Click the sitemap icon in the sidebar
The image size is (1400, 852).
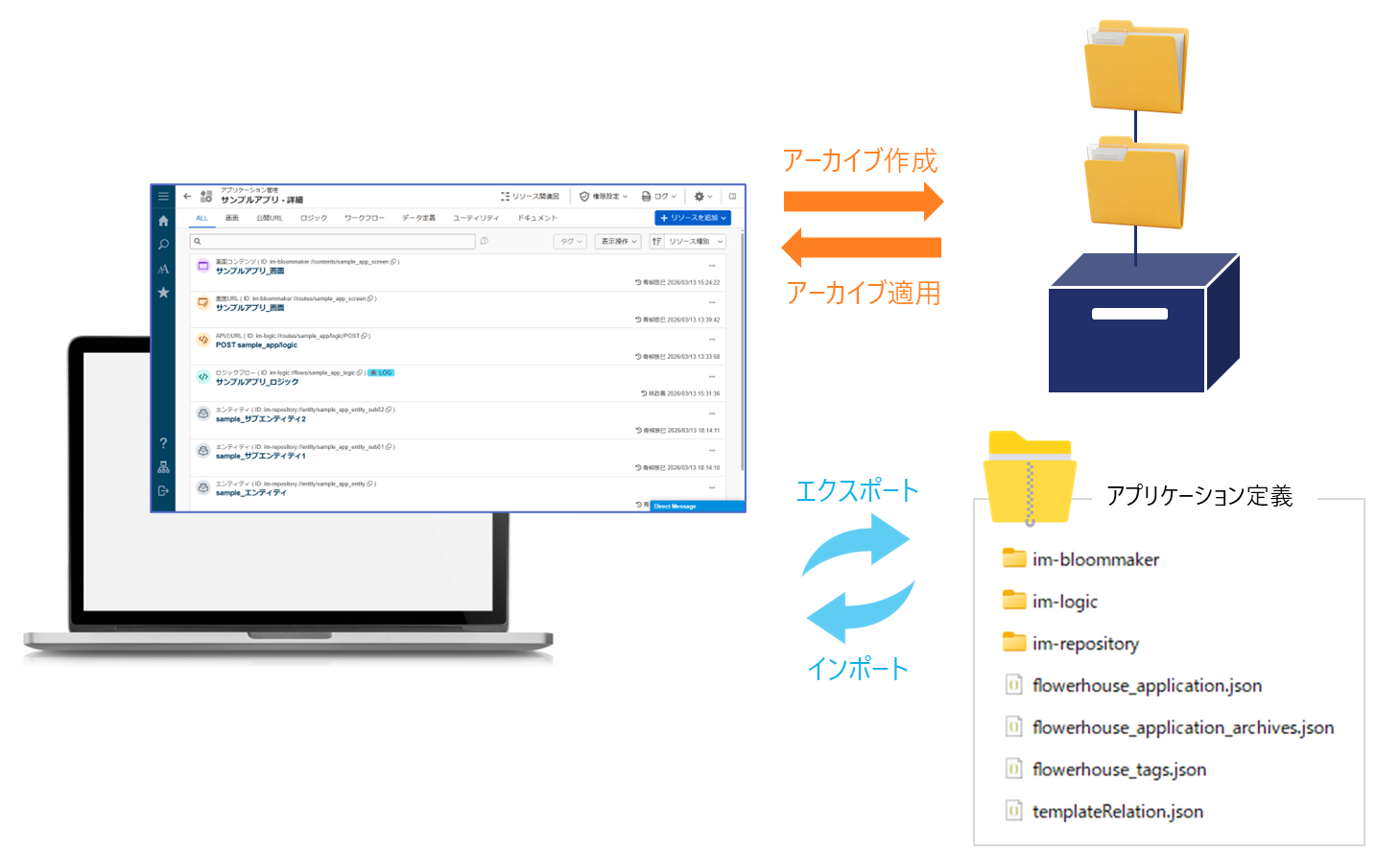(x=163, y=467)
